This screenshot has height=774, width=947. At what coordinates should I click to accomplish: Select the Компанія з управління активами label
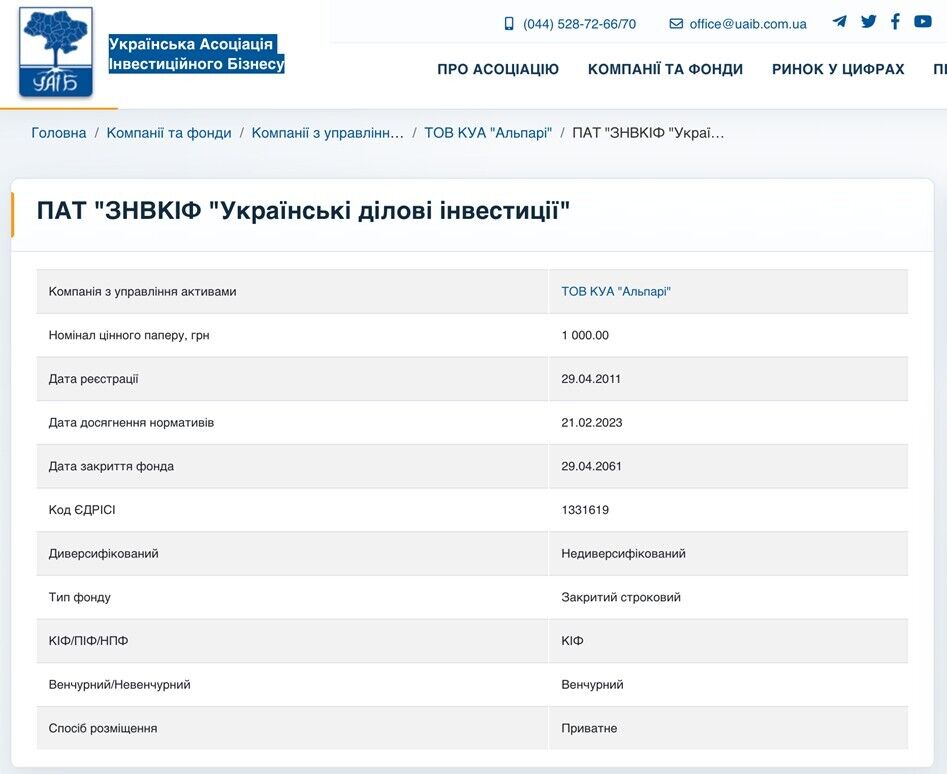[143, 292]
